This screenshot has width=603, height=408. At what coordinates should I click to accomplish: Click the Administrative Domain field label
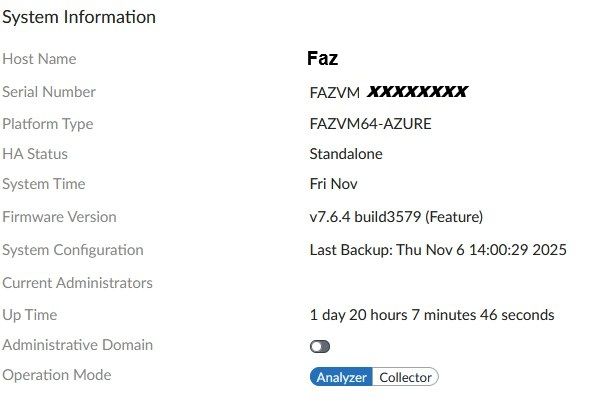(77, 345)
